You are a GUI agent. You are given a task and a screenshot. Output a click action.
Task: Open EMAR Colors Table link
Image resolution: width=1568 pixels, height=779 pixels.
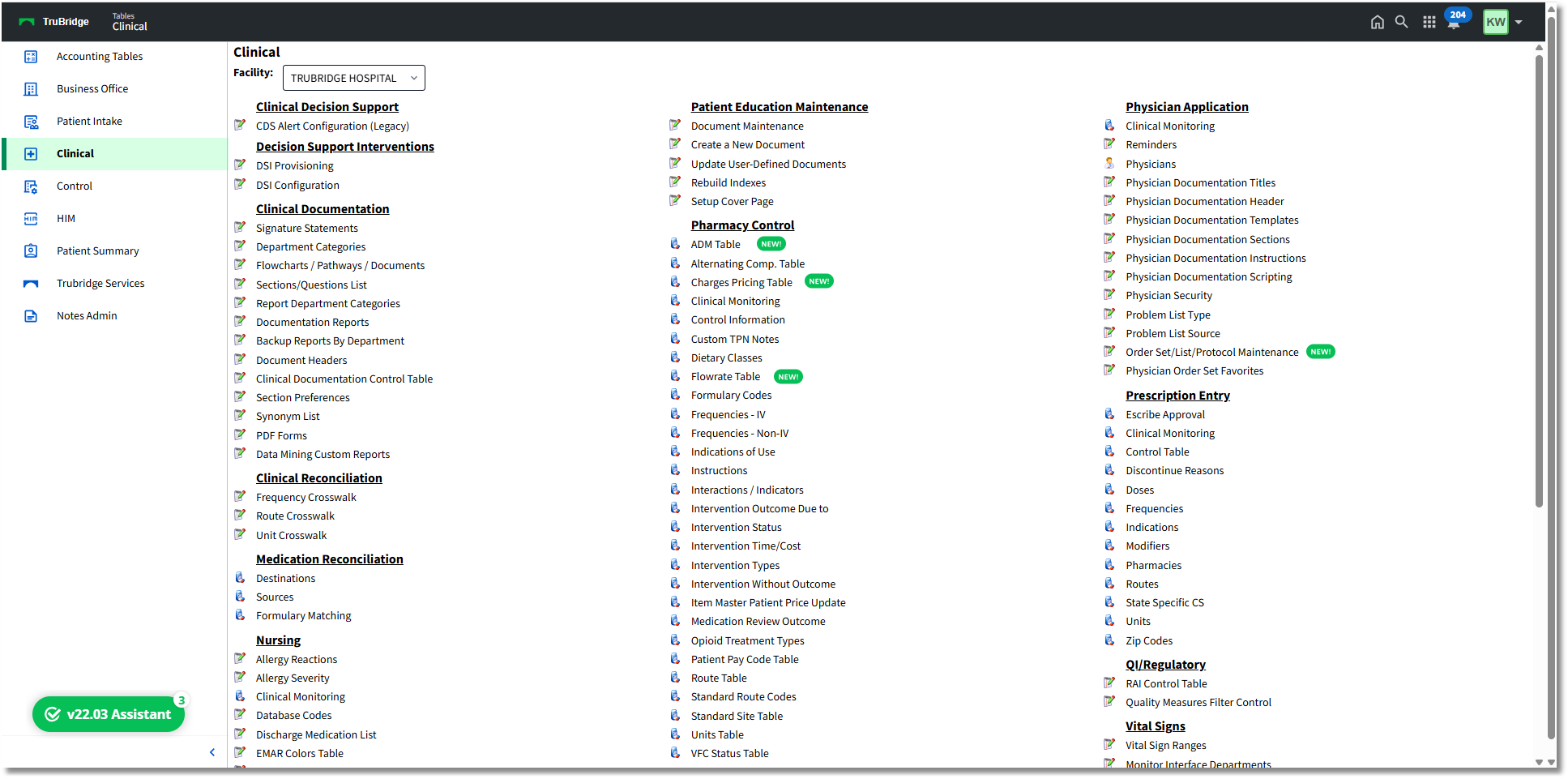(300, 753)
